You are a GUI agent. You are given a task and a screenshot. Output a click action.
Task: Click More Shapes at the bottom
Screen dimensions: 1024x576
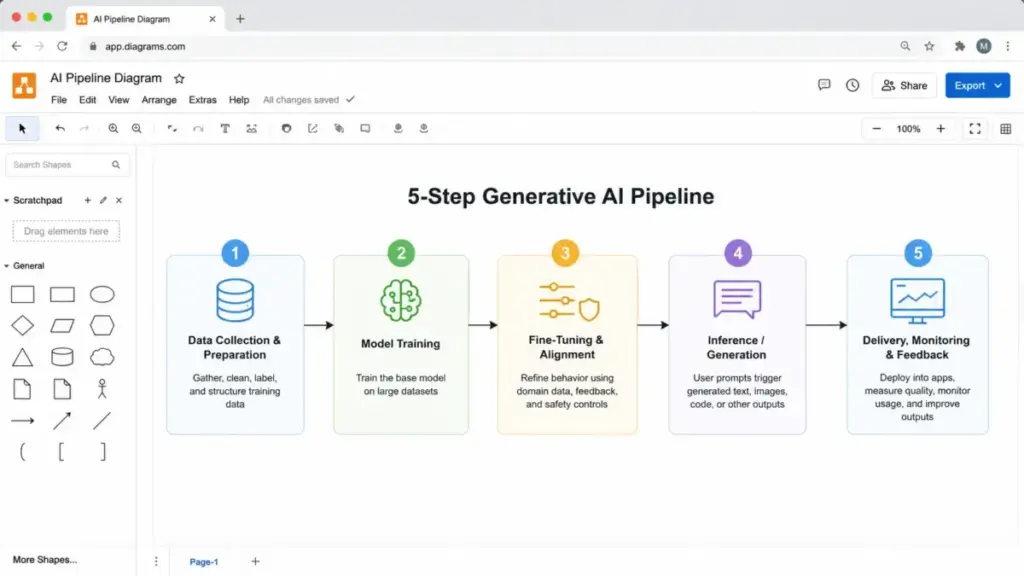tap(44, 560)
